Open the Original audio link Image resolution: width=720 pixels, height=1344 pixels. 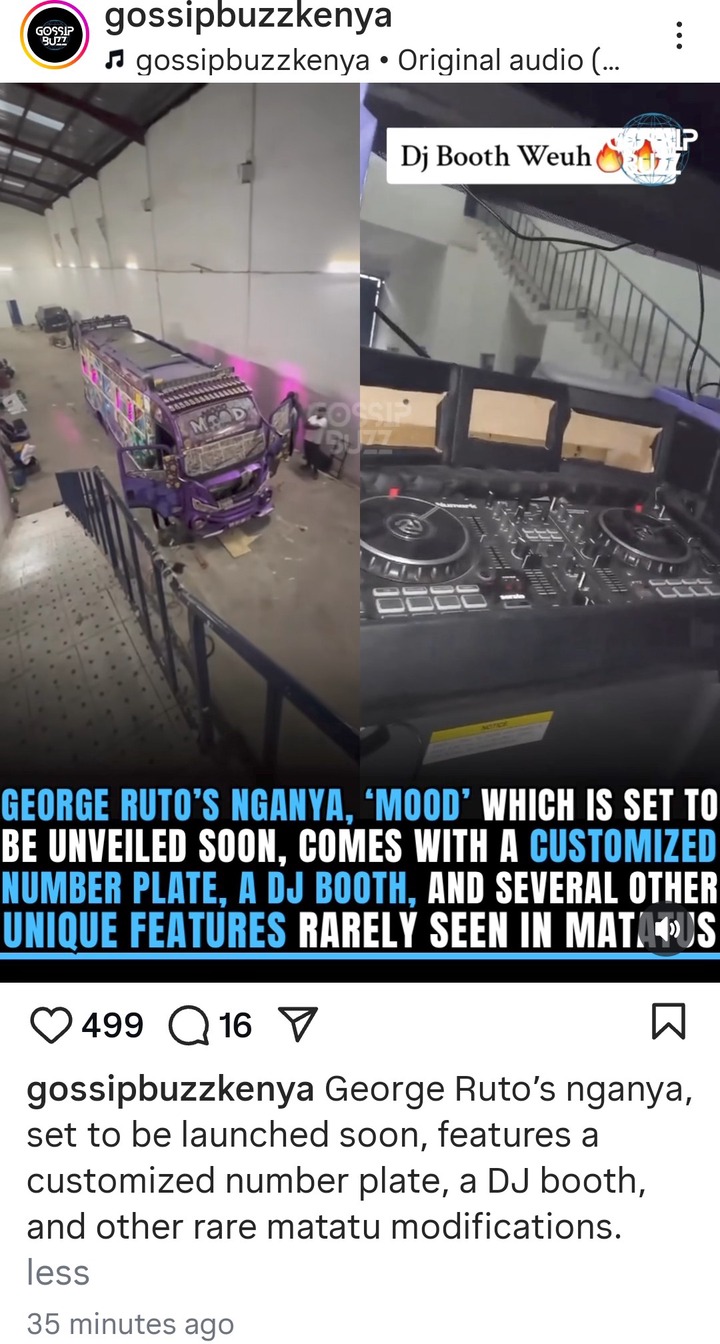pyautogui.click(x=509, y=61)
